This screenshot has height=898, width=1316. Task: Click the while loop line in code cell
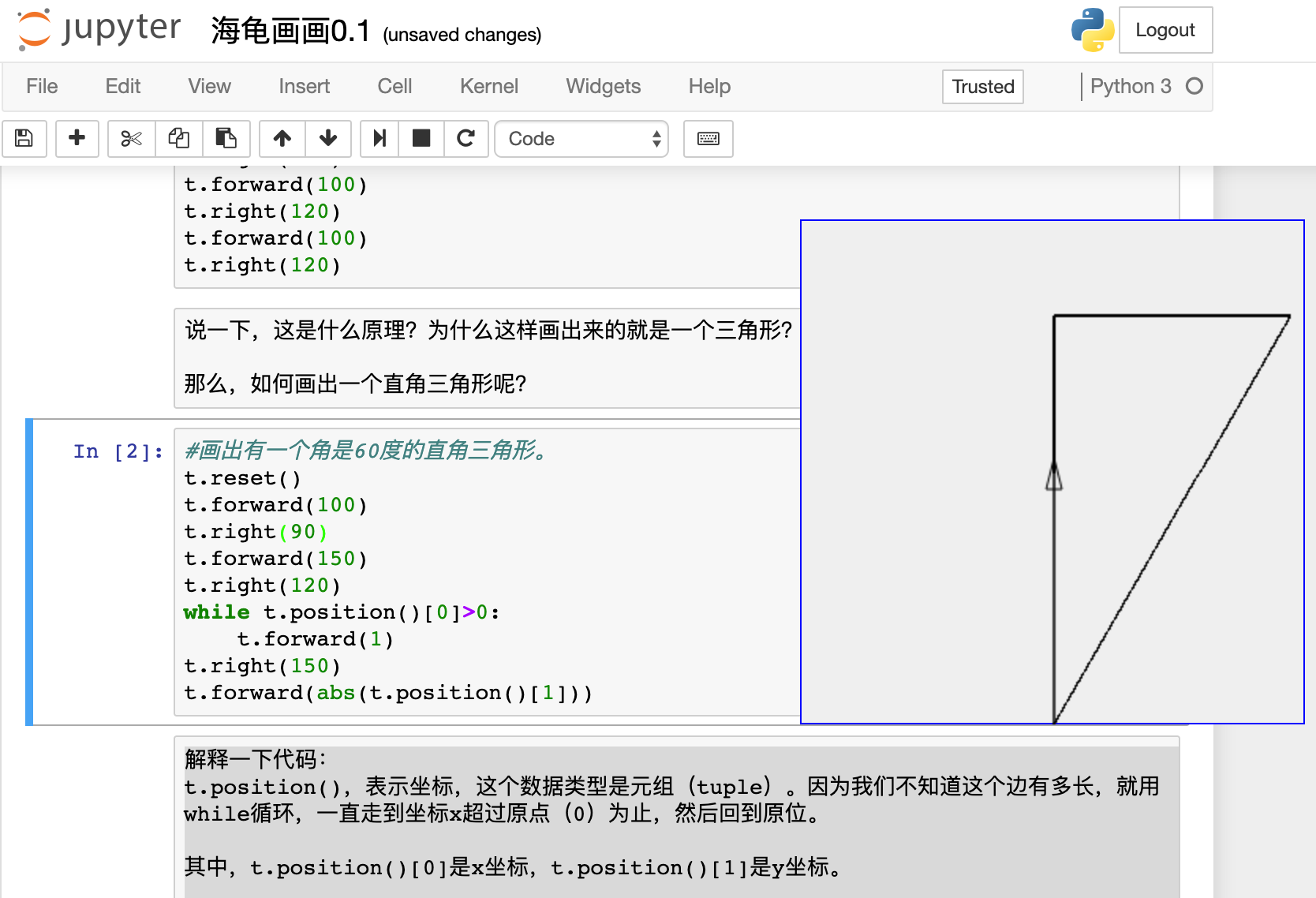point(342,612)
